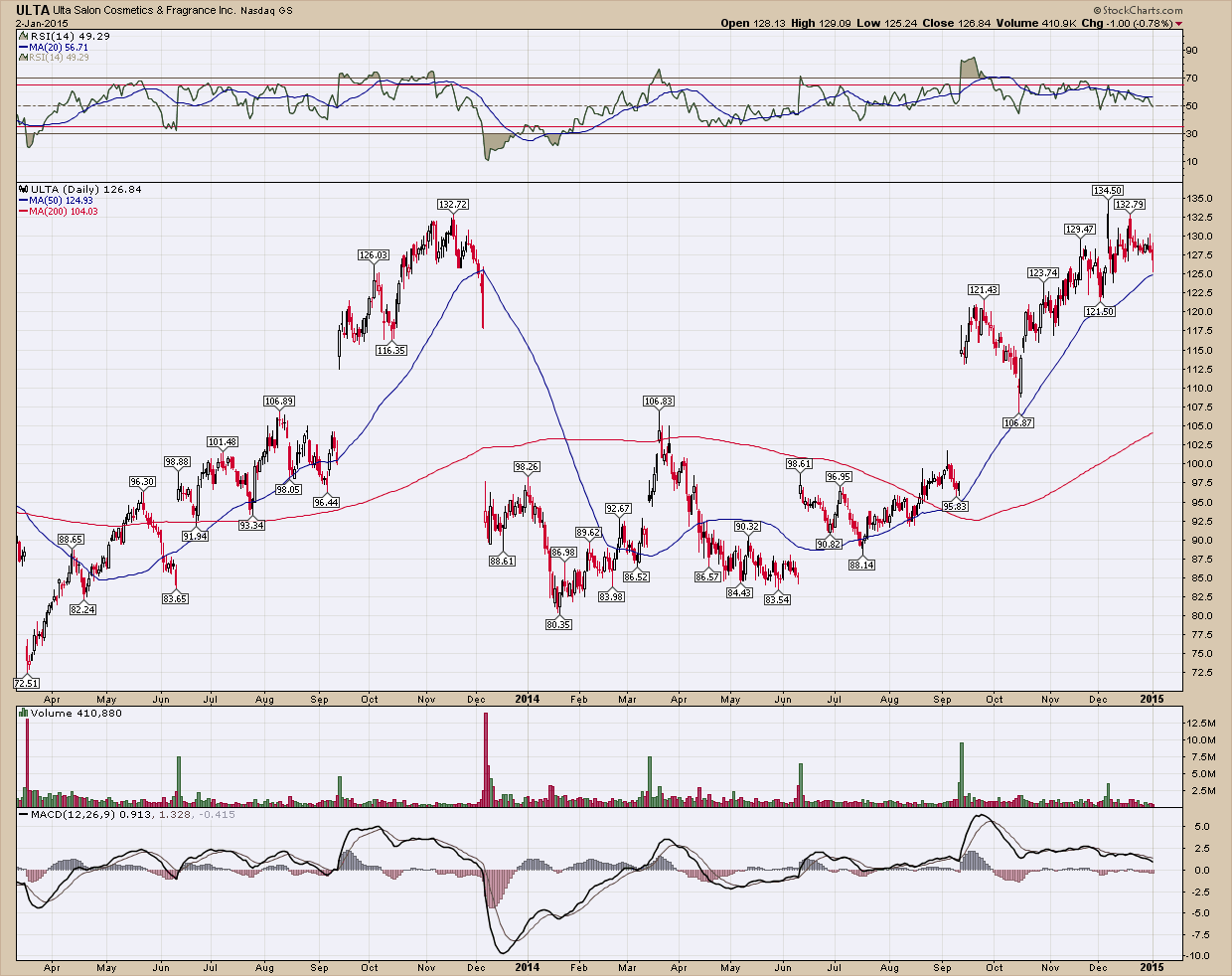The width and height of the screenshot is (1232, 976).
Task: Click the 96.30 price label
Action: click(142, 481)
